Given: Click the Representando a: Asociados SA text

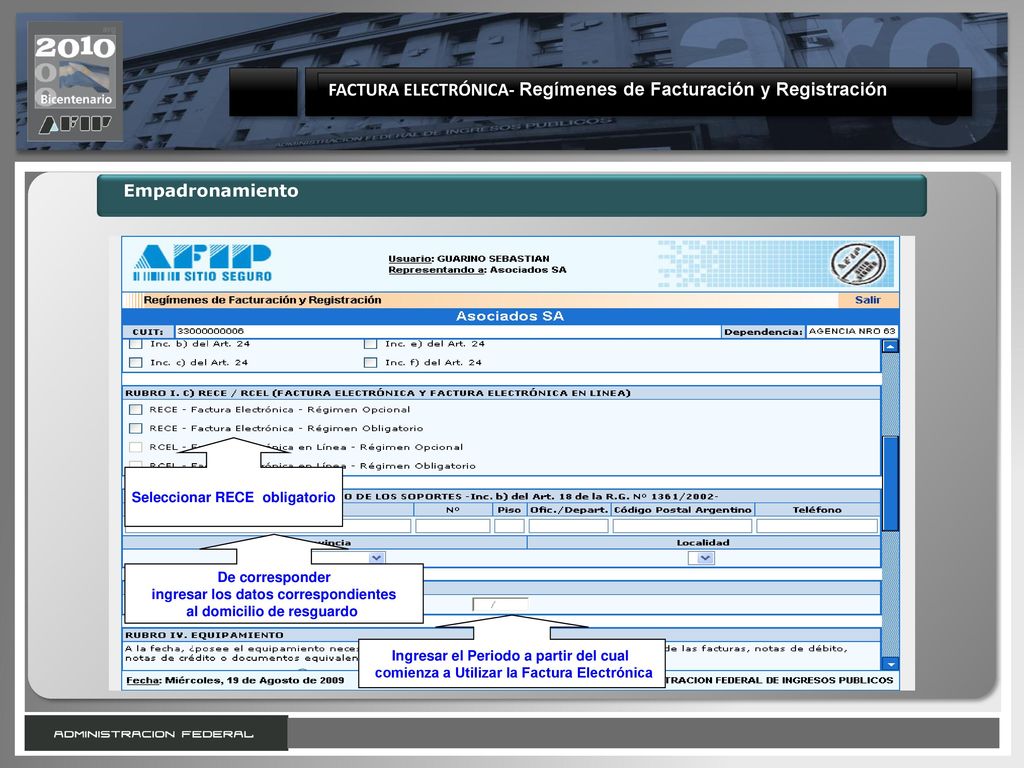Looking at the screenshot, I should tap(477, 270).
